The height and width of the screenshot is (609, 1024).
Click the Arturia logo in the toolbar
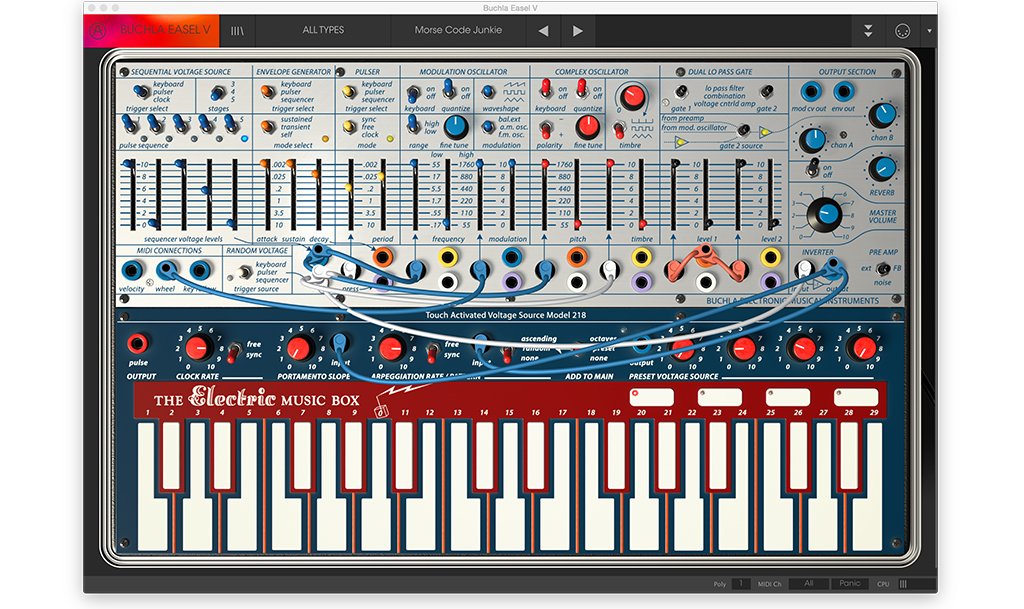pyautogui.click(x=98, y=31)
